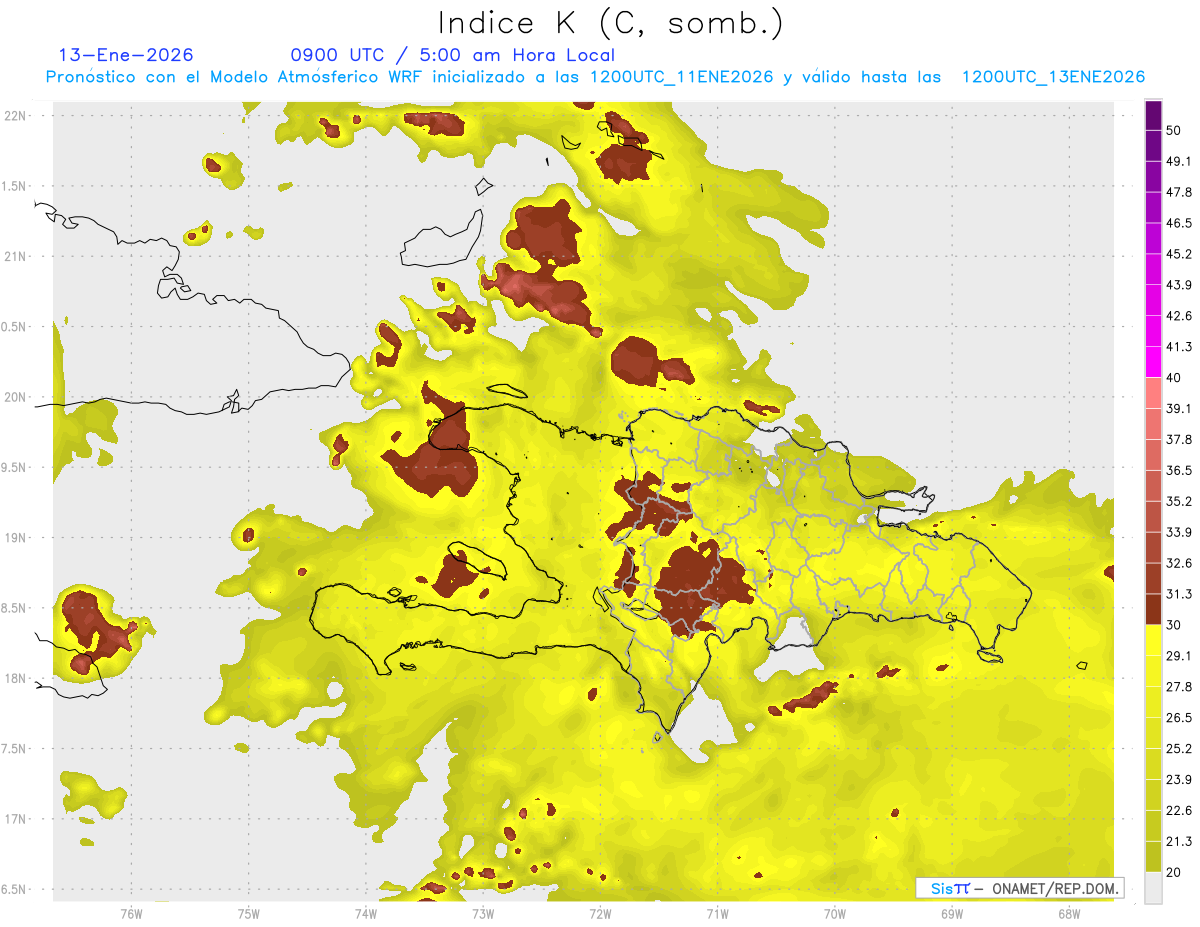The height and width of the screenshot is (927, 1200).
Task: Select the date text "13-Ene-2026"
Action: pyautogui.click(x=126, y=55)
